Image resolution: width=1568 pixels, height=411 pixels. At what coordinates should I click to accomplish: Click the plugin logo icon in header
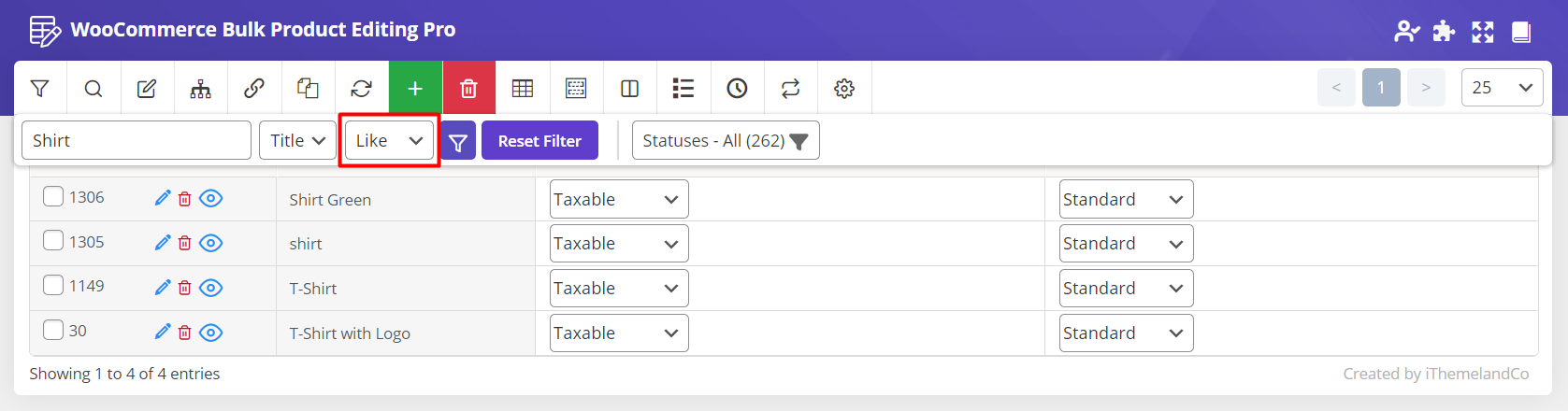[x=45, y=31]
